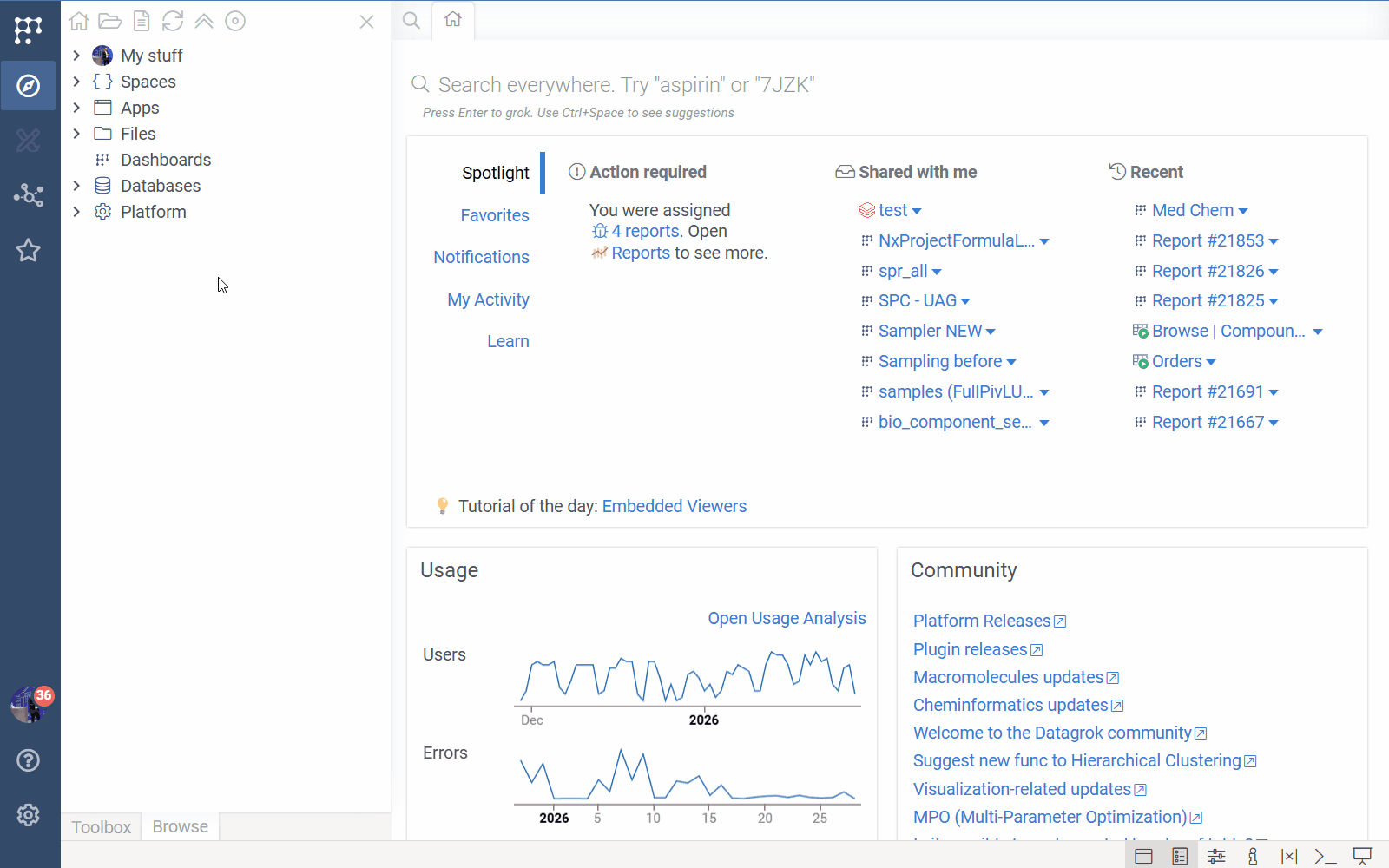Open the workflow pipeline icon in the sidebar

click(x=29, y=195)
